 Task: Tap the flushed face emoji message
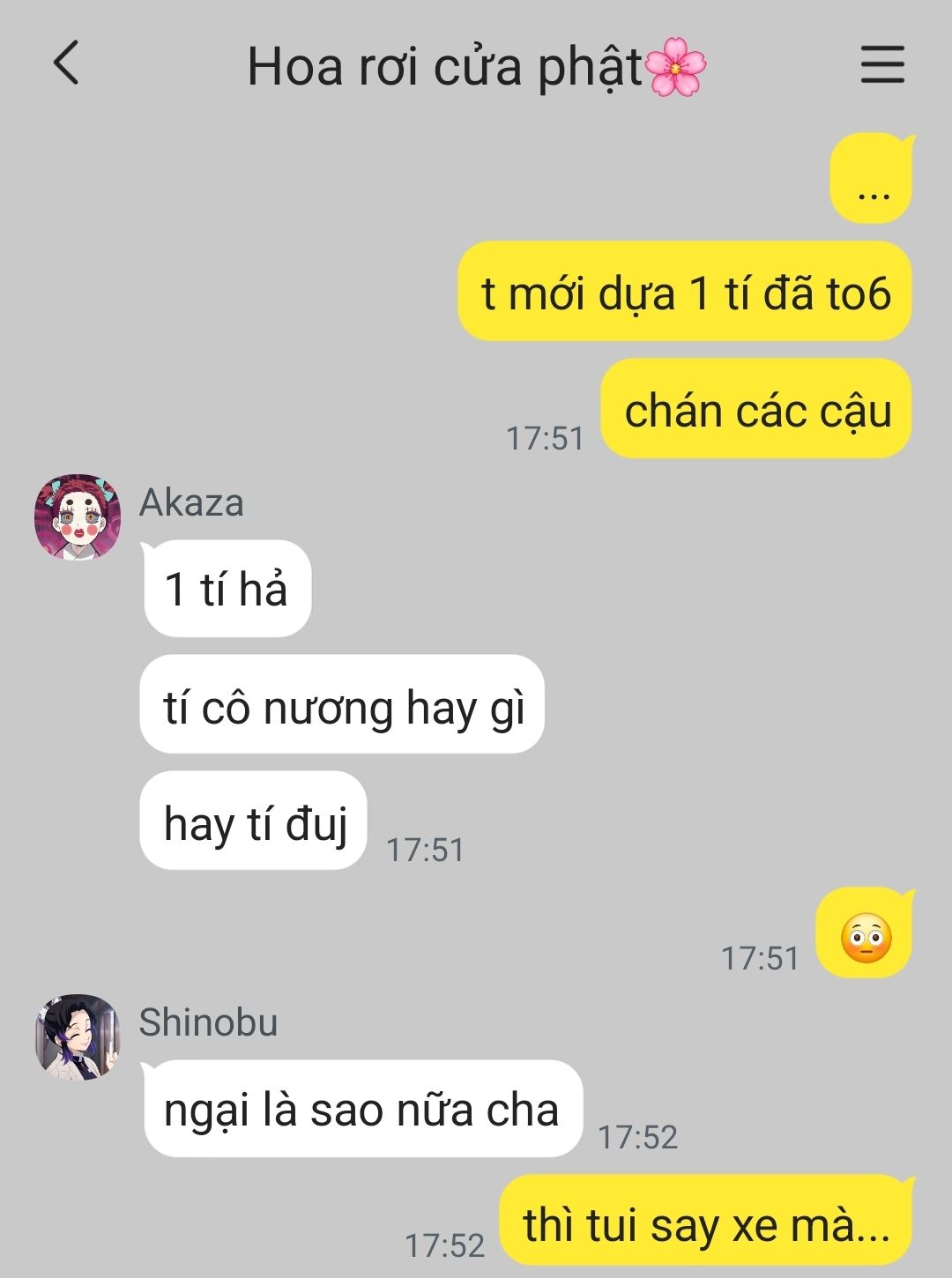tap(865, 935)
